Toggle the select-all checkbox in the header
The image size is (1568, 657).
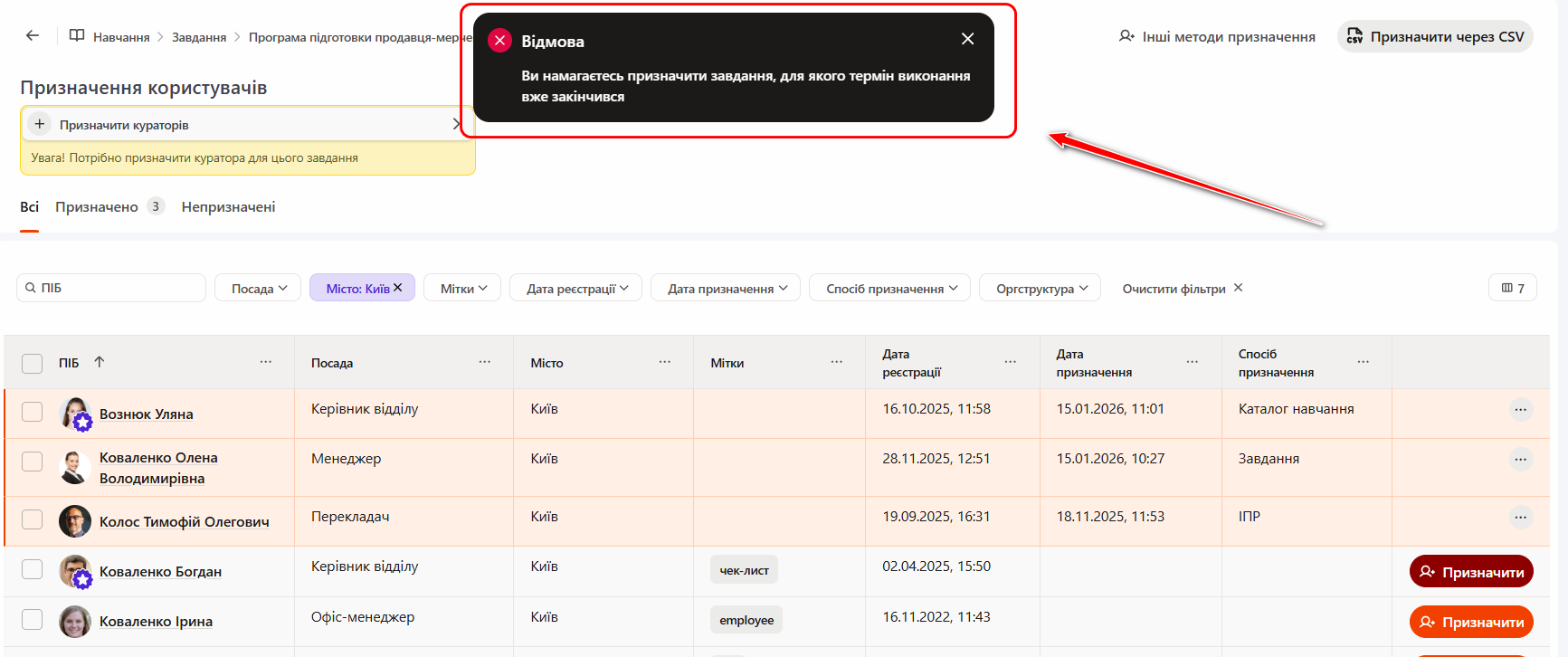pyautogui.click(x=33, y=363)
